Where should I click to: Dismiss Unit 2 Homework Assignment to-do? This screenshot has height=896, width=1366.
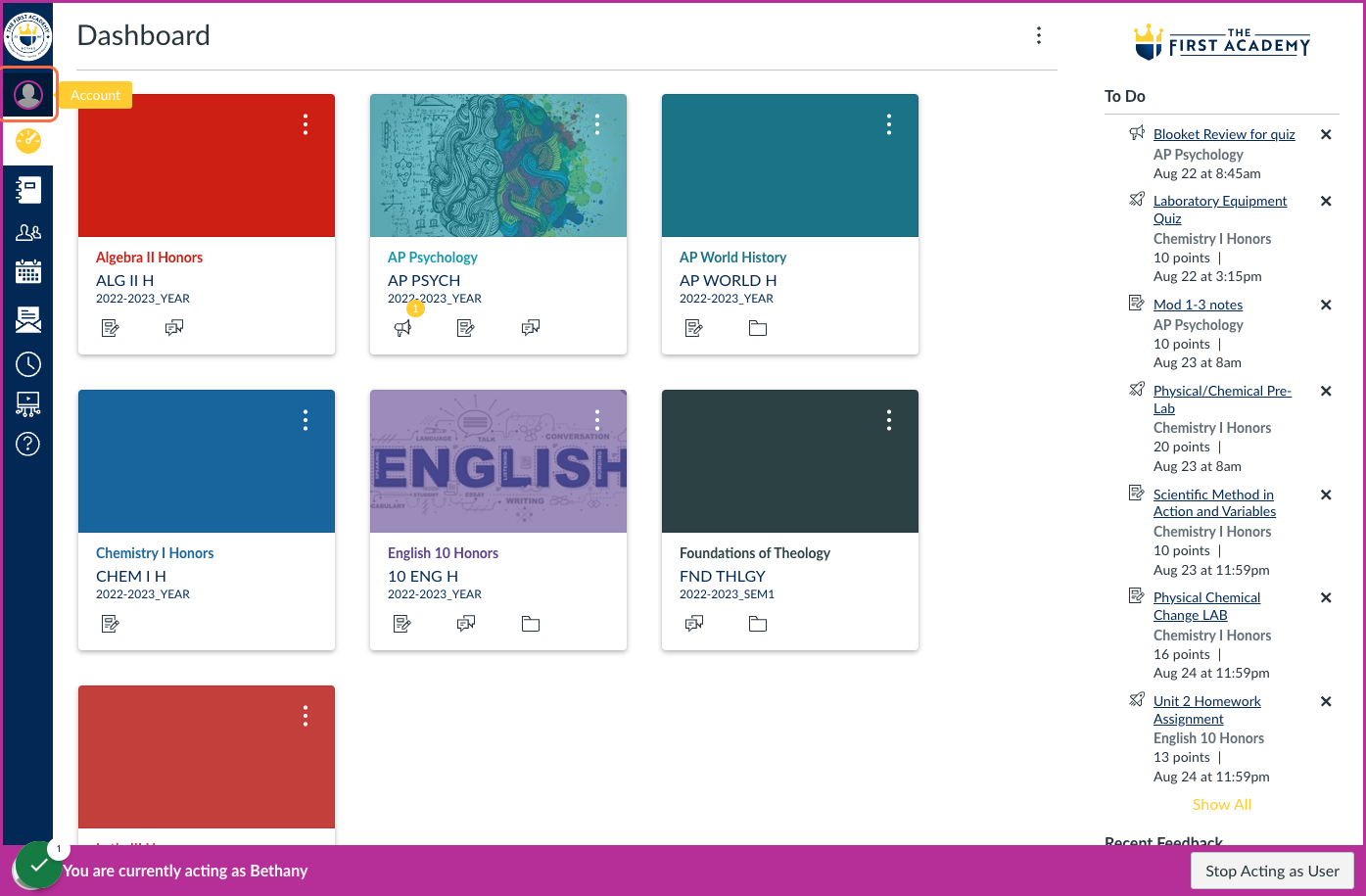1326,702
